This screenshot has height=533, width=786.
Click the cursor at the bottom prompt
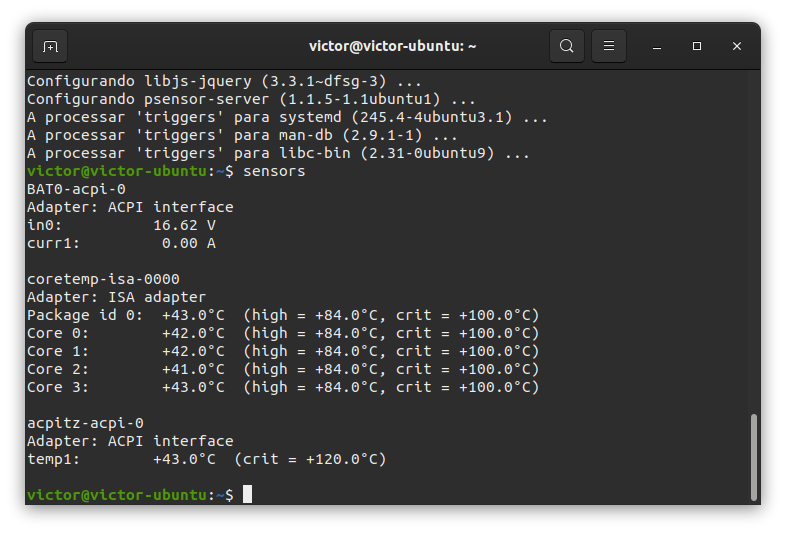[x=248, y=494]
